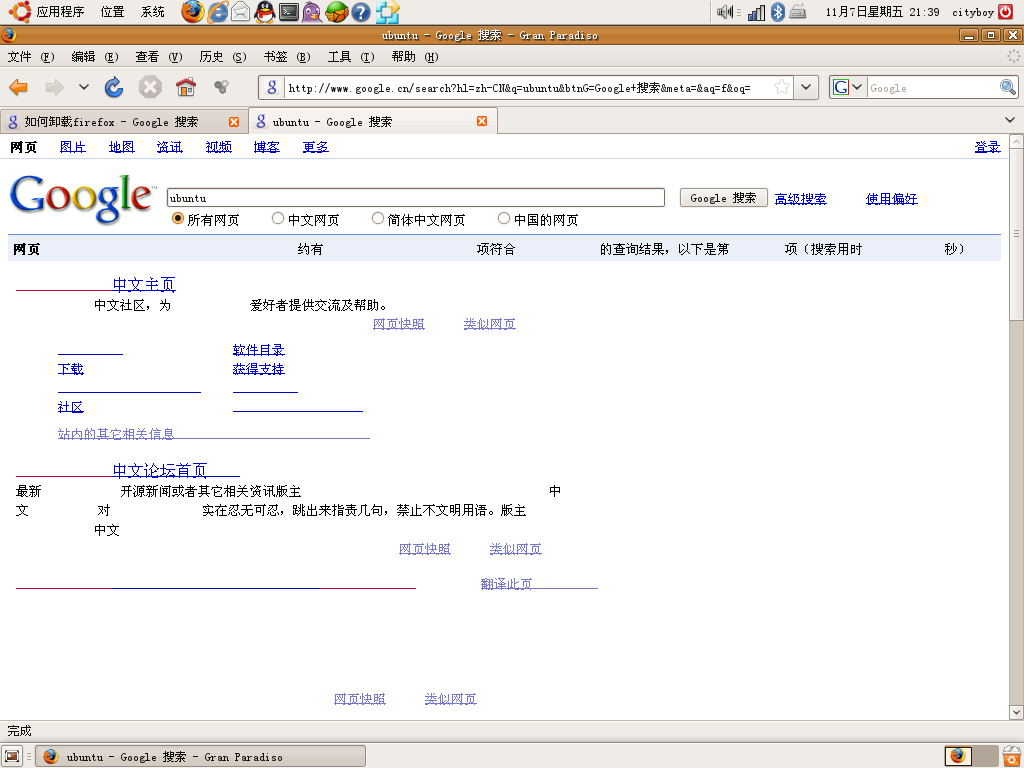Reload the page with the blue refresh icon
The width and height of the screenshot is (1024, 768).
tap(114, 87)
